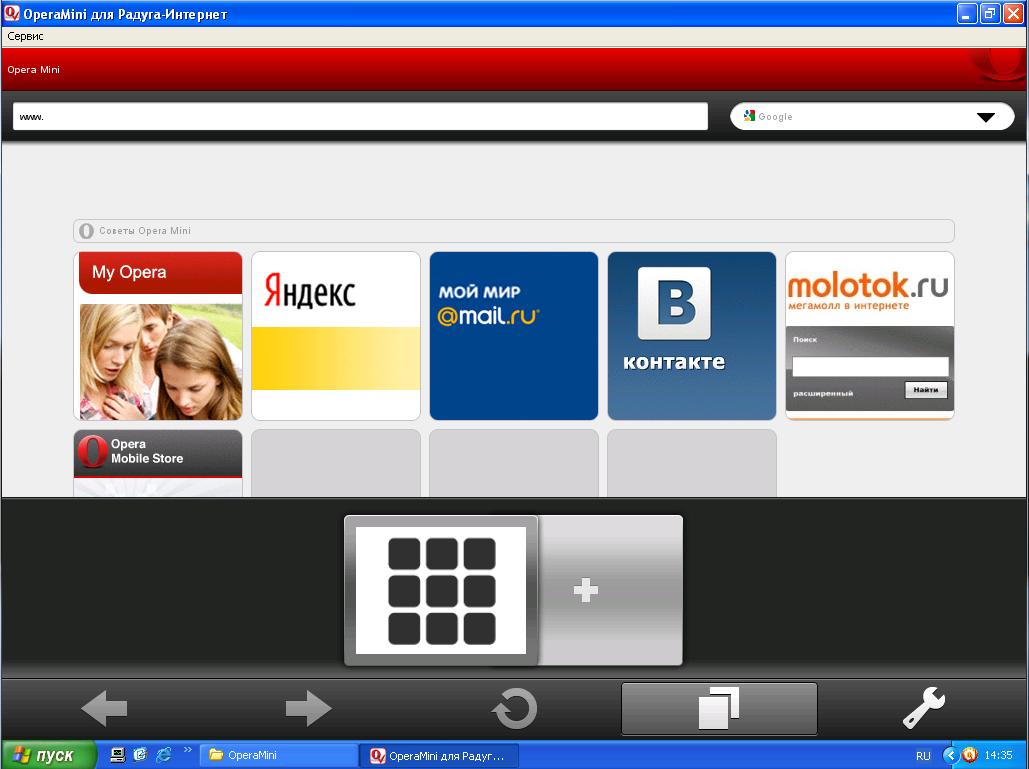Open the Мой Мир @mail.ru tile

click(x=514, y=336)
